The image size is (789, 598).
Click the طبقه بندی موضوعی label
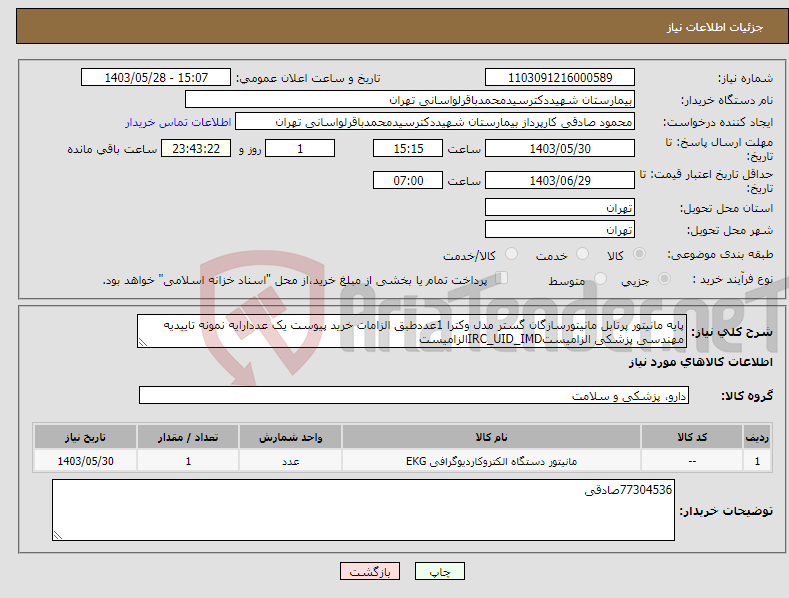tap(720, 254)
